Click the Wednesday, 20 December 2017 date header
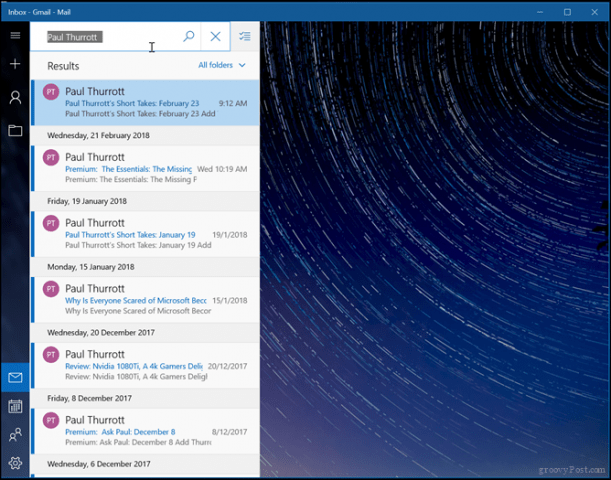 pos(101,332)
